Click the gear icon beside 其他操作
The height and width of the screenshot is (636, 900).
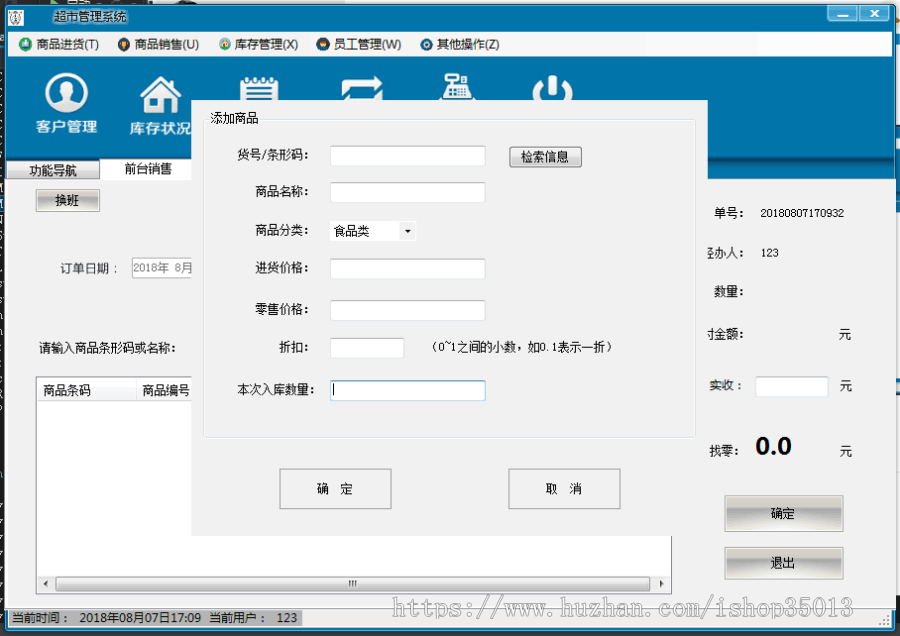tap(426, 44)
